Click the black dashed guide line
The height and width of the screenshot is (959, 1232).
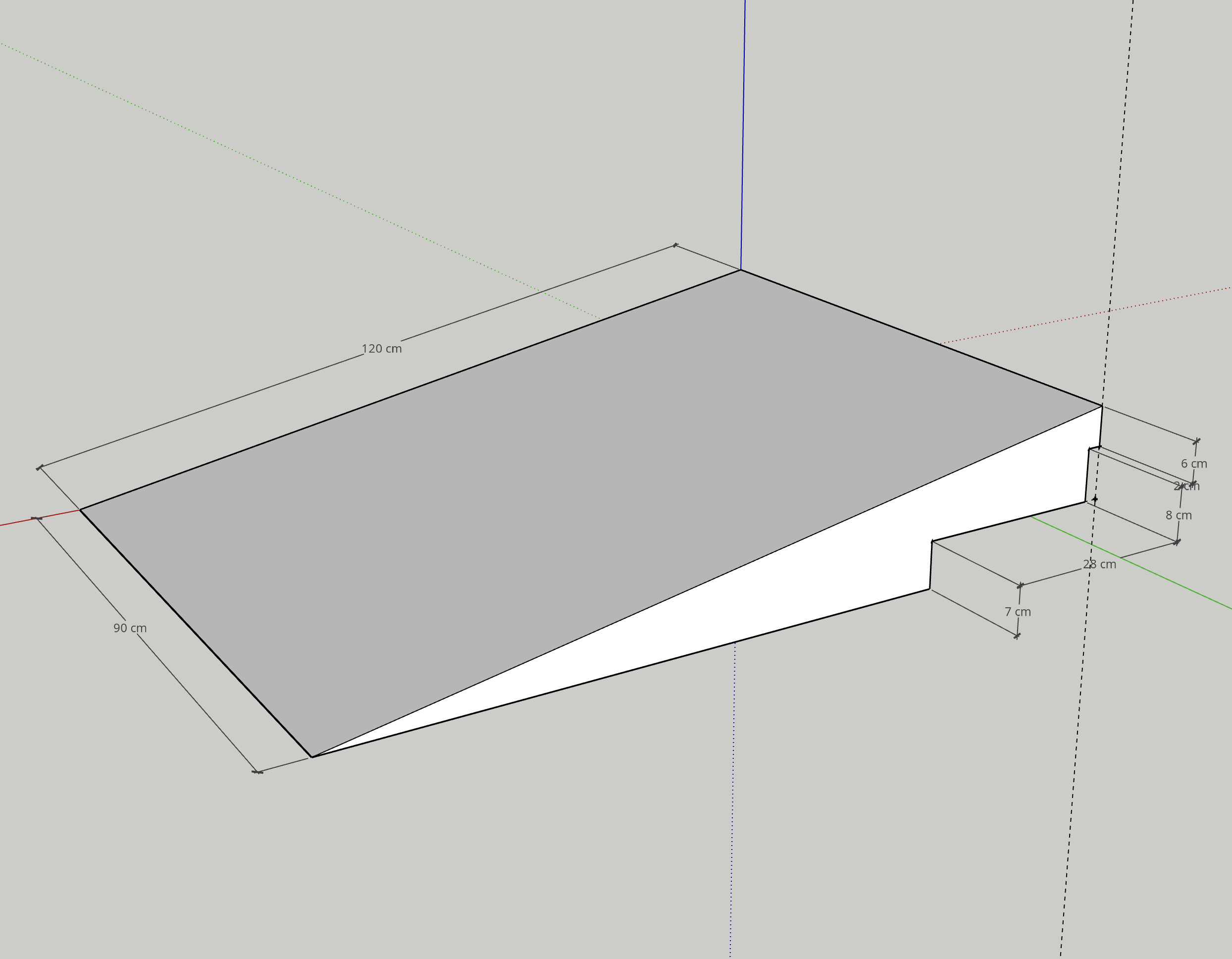click(x=1120, y=169)
